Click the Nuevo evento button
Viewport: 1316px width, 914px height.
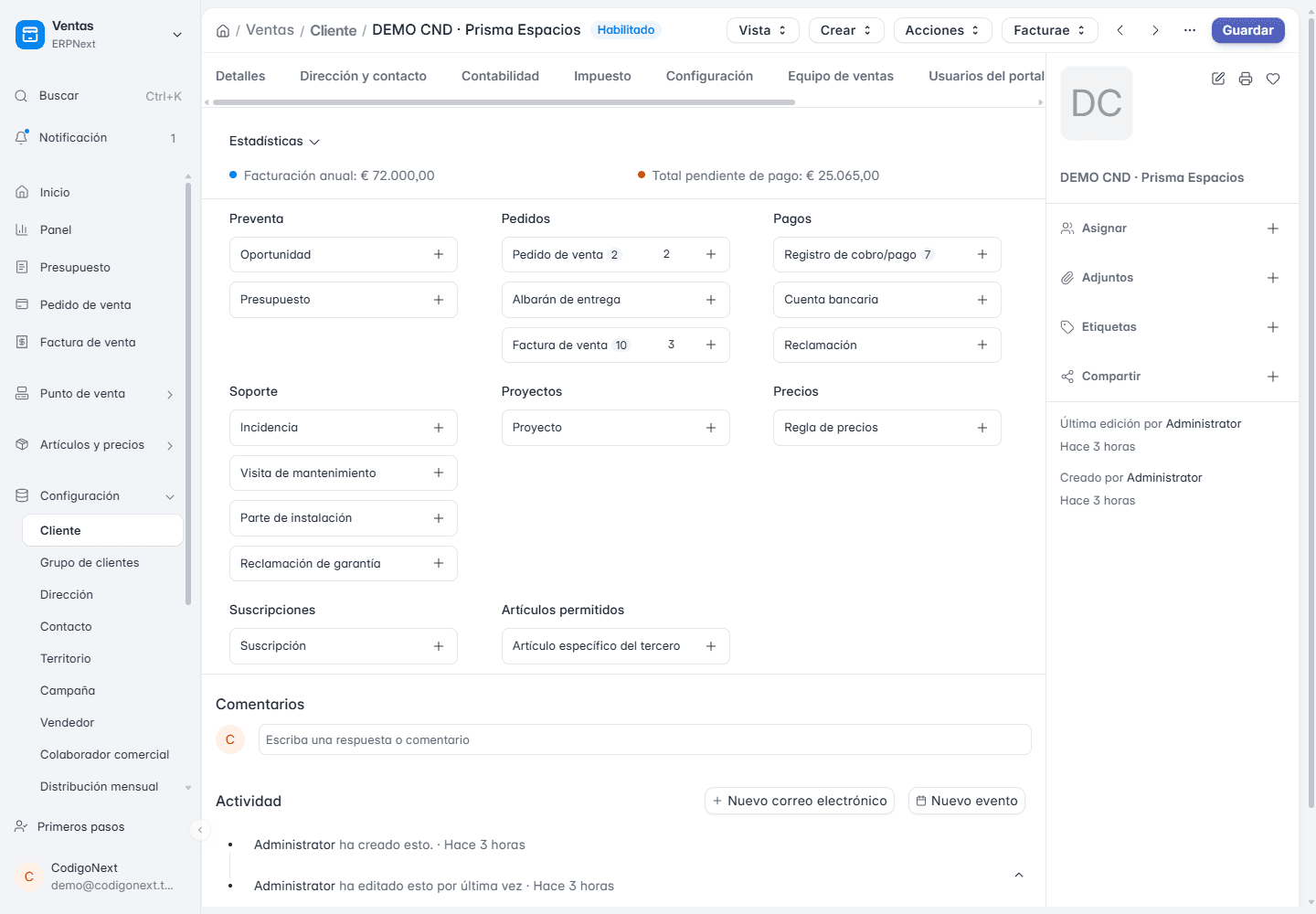[x=967, y=801]
